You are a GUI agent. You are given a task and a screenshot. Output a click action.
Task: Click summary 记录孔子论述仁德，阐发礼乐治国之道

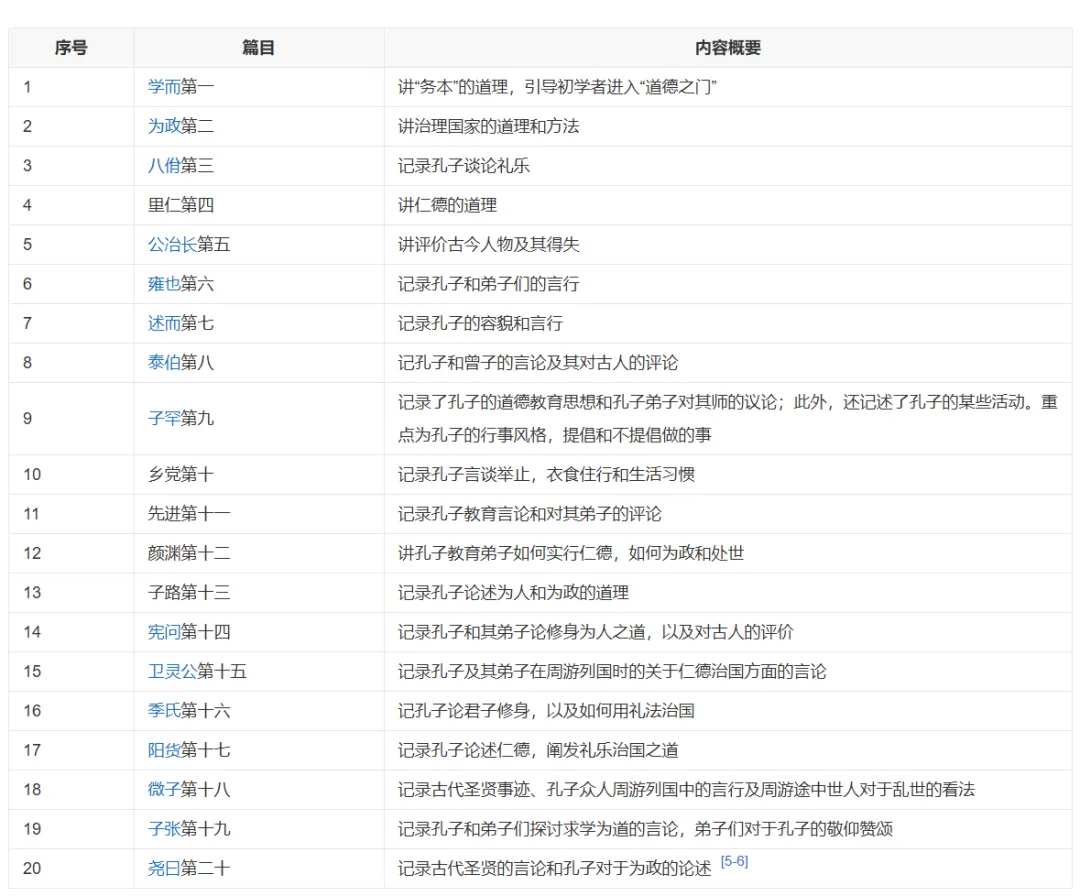538,750
